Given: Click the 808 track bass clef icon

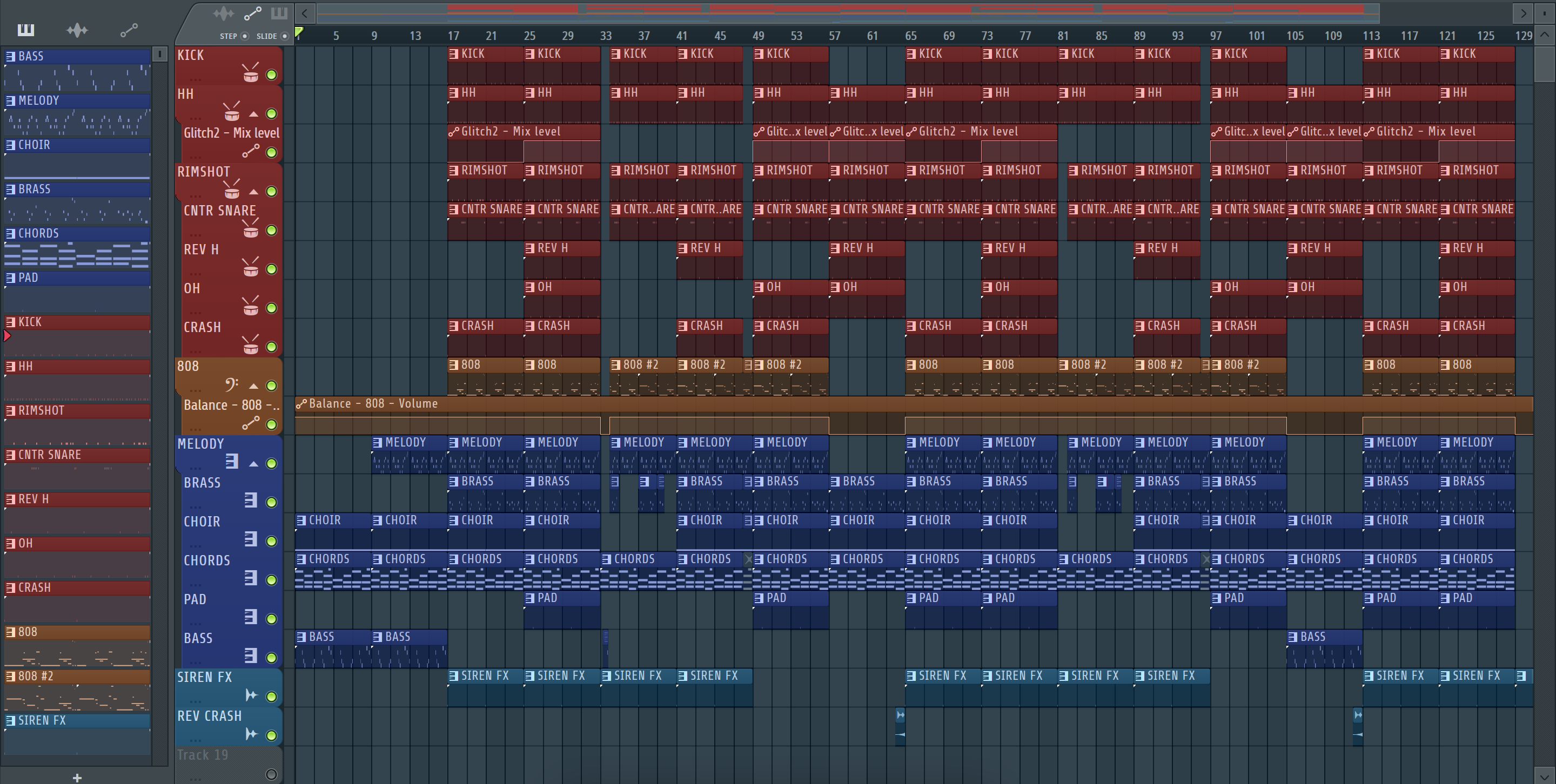Looking at the screenshot, I should pyautogui.click(x=231, y=384).
